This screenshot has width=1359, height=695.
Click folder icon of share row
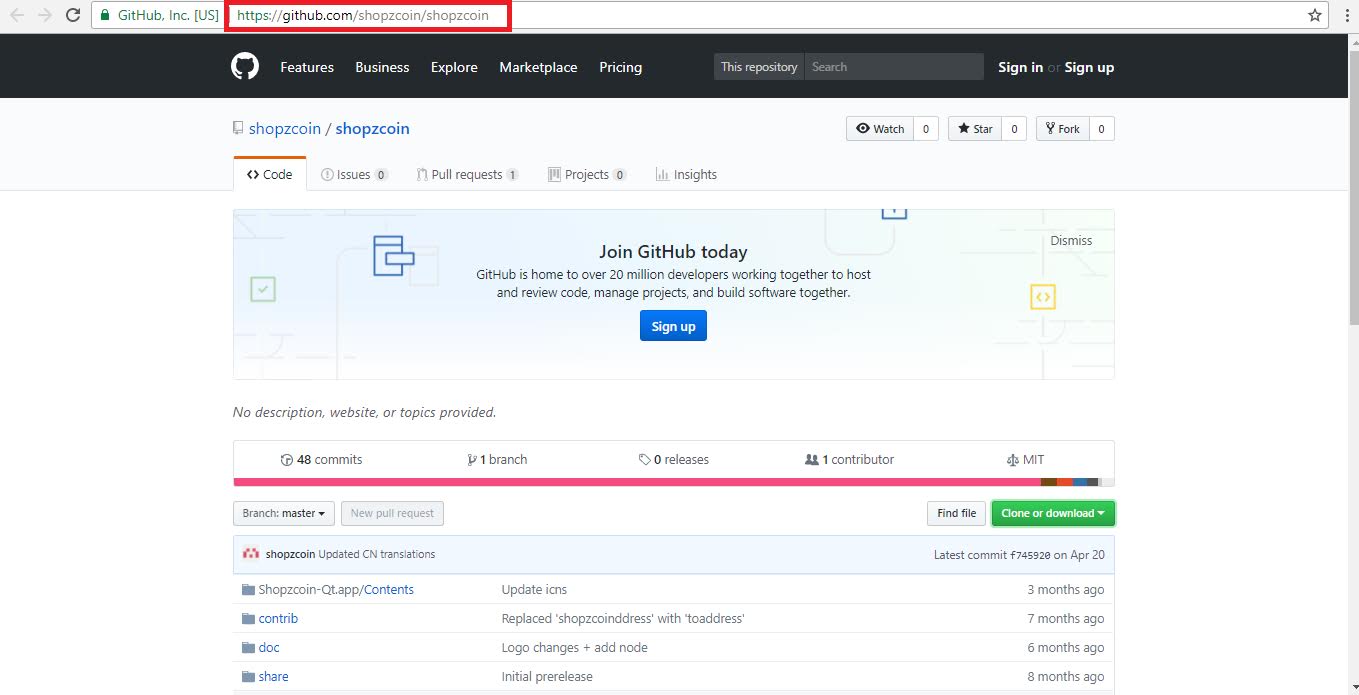click(x=248, y=676)
